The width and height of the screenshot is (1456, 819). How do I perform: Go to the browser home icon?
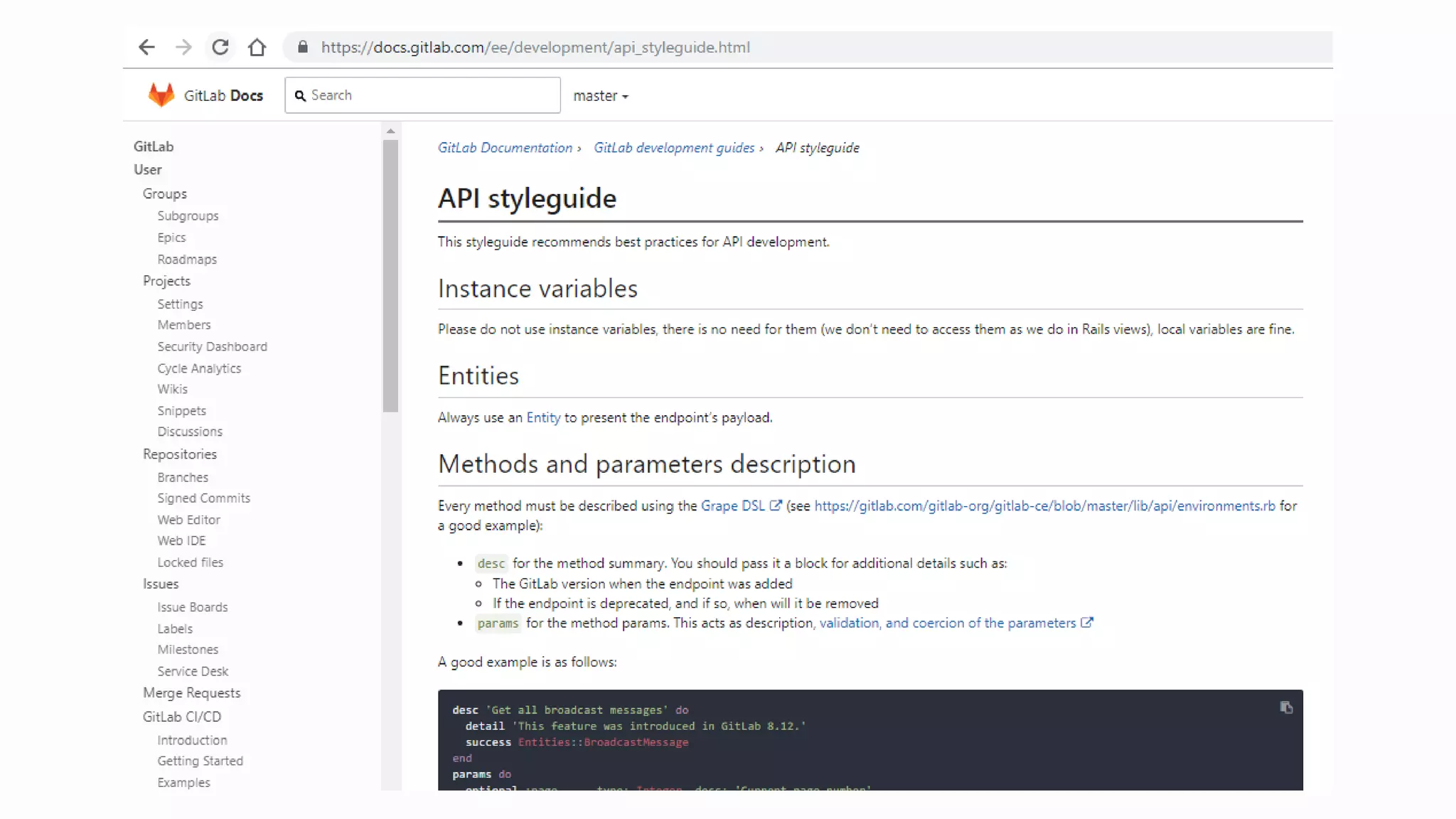pyautogui.click(x=257, y=47)
